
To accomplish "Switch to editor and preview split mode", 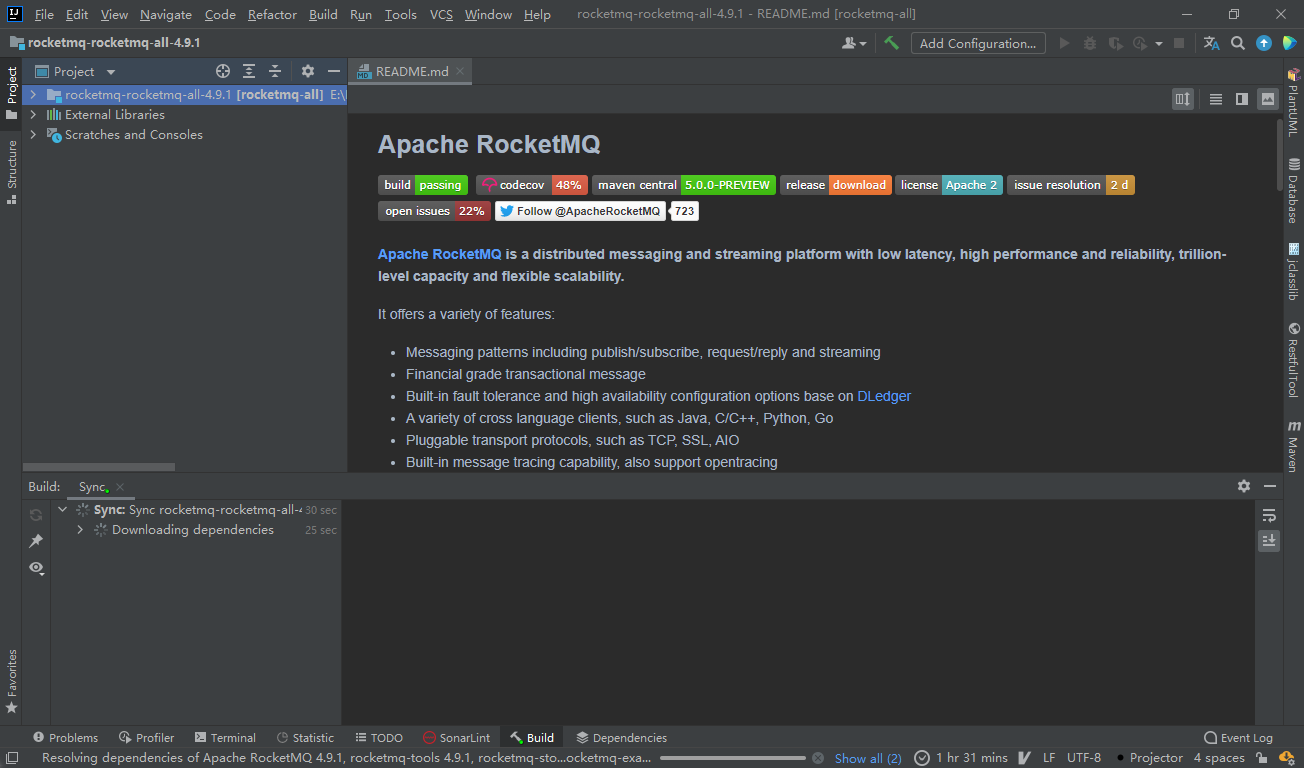I will (x=1242, y=99).
